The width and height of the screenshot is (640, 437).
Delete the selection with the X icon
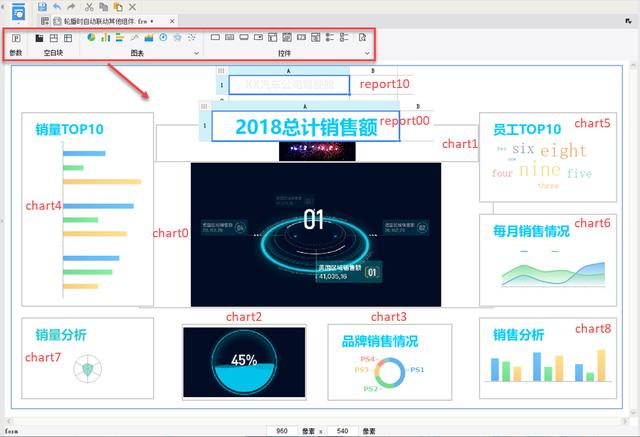[132, 7]
